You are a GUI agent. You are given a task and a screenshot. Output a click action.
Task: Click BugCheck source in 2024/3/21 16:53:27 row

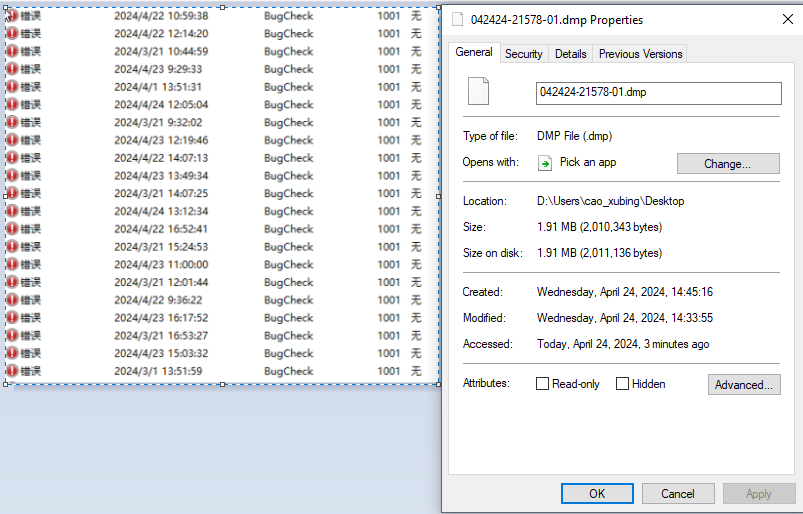pyautogui.click(x=288, y=335)
